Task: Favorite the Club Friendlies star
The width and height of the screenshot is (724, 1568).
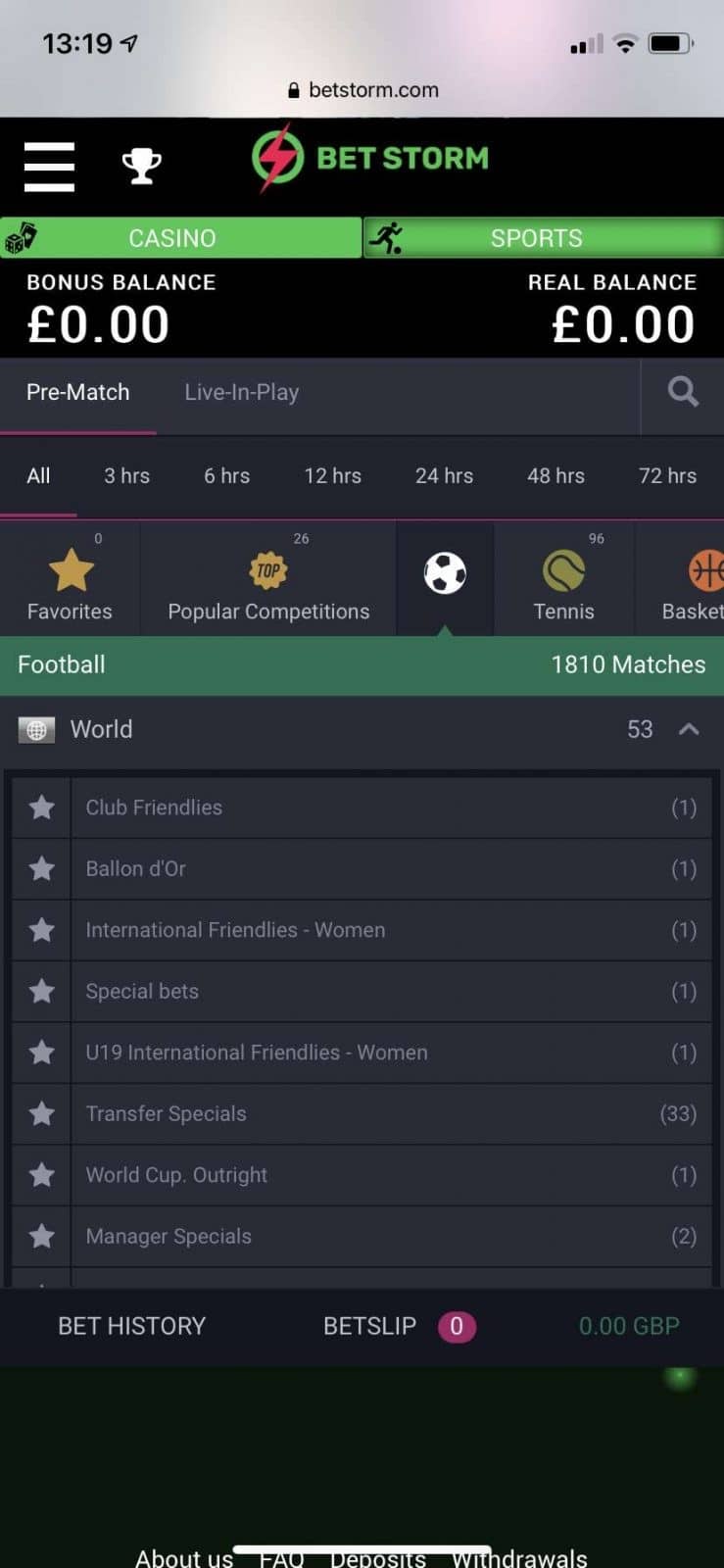Action: coord(42,808)
